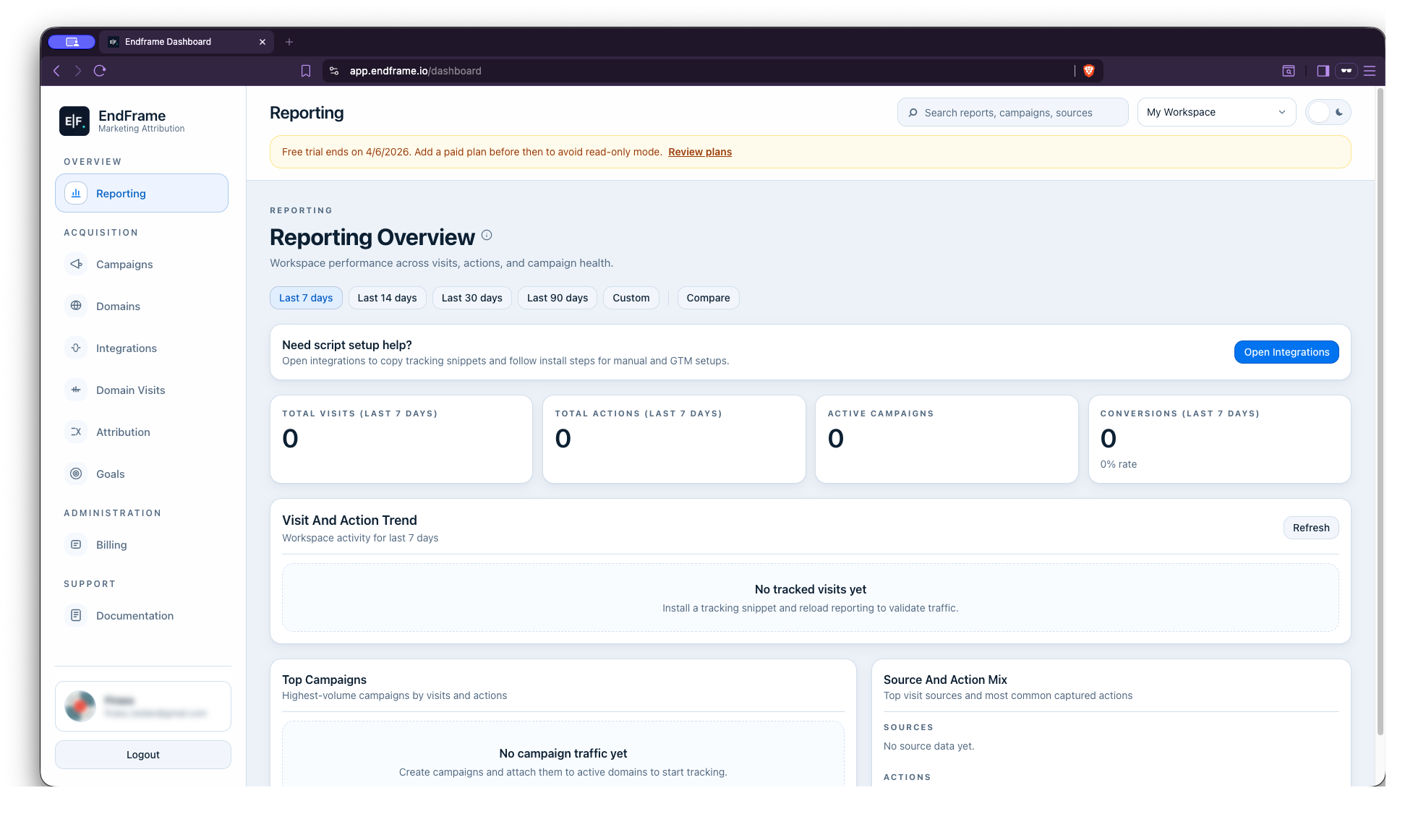
Task: Toggle dark mode switch
Action: [1328, 112]
